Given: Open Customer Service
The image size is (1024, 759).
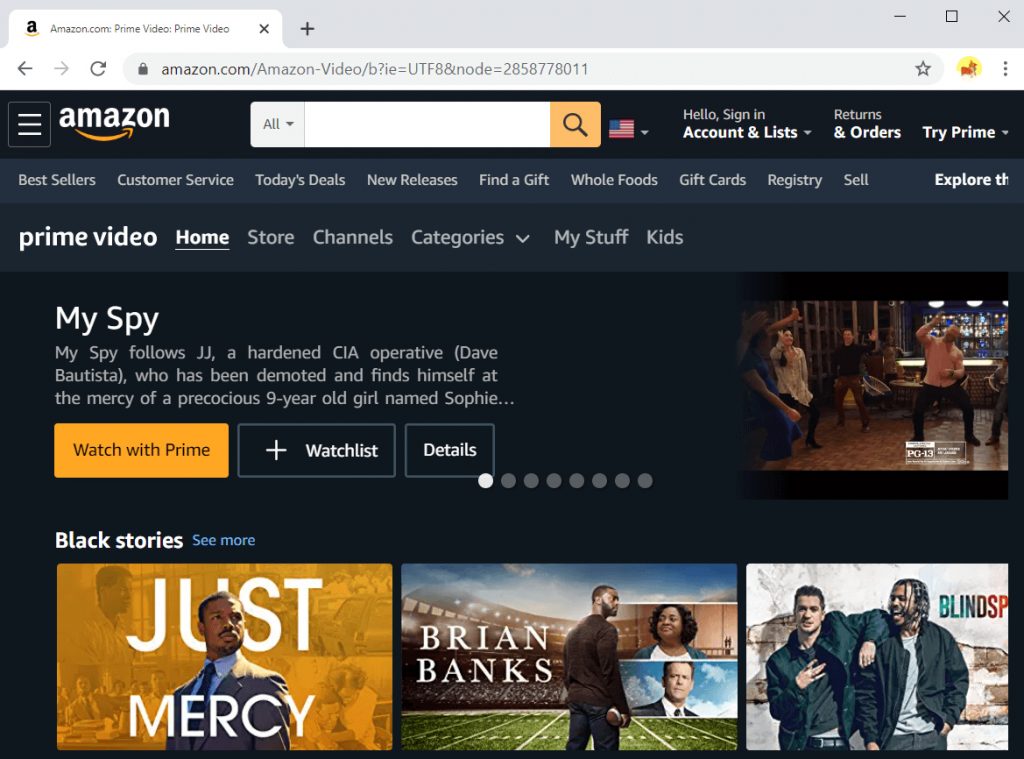Looking at the screenshot, I should click(x=175, y=180).
